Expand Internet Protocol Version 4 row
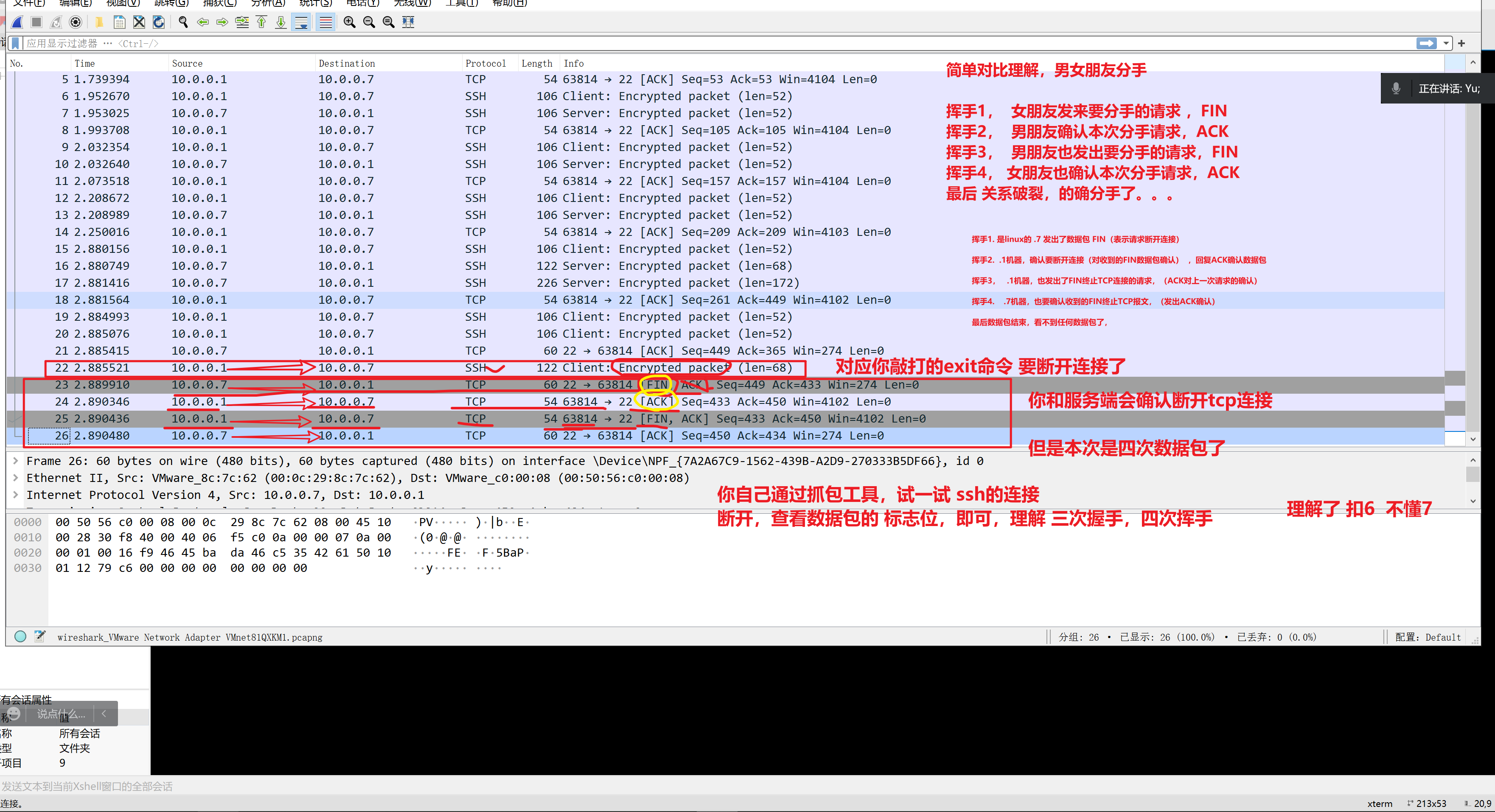The height and width of the screenshot is (812, 1495). 16,495
